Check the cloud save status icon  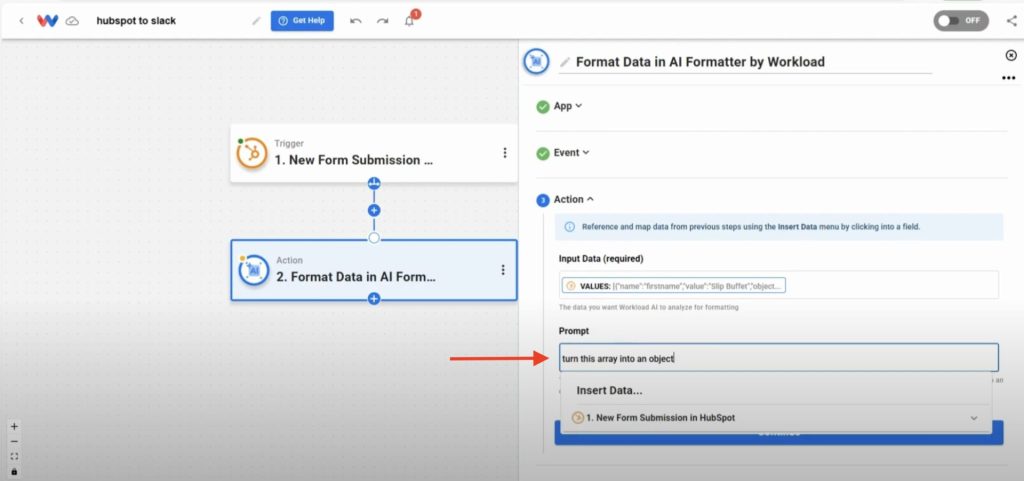point(72,21)
